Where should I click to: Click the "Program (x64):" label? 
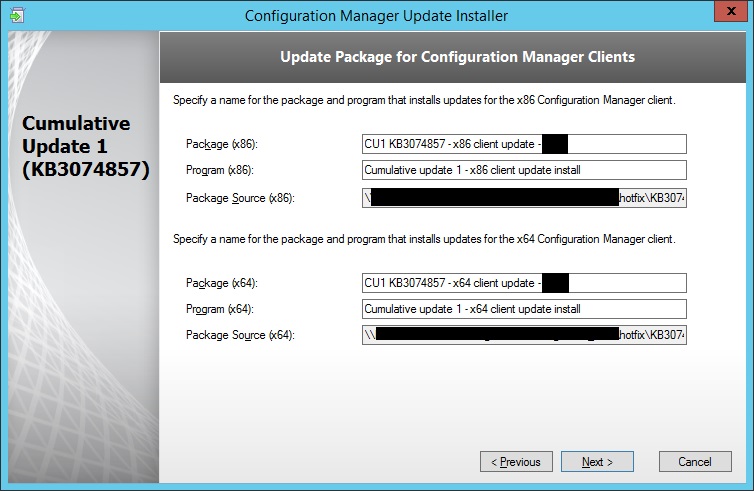pyautogui.click(x=222, y=309)
